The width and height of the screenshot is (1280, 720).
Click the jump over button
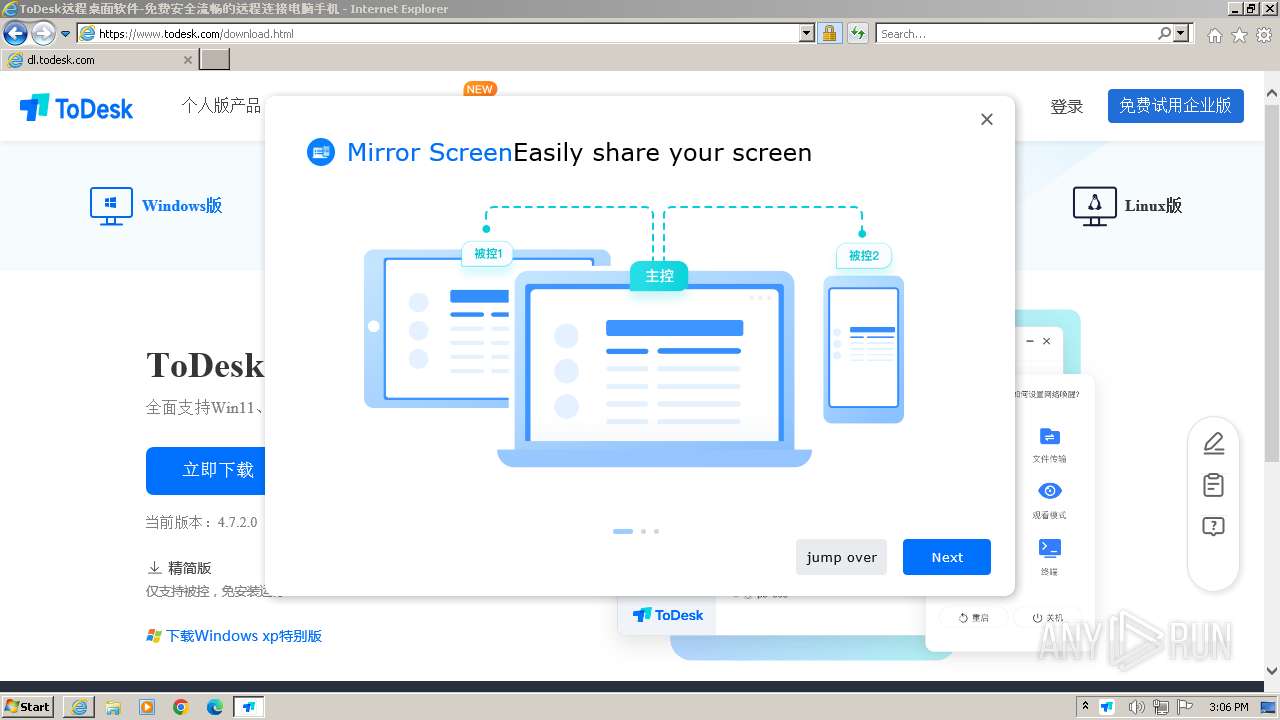(841, 557)
